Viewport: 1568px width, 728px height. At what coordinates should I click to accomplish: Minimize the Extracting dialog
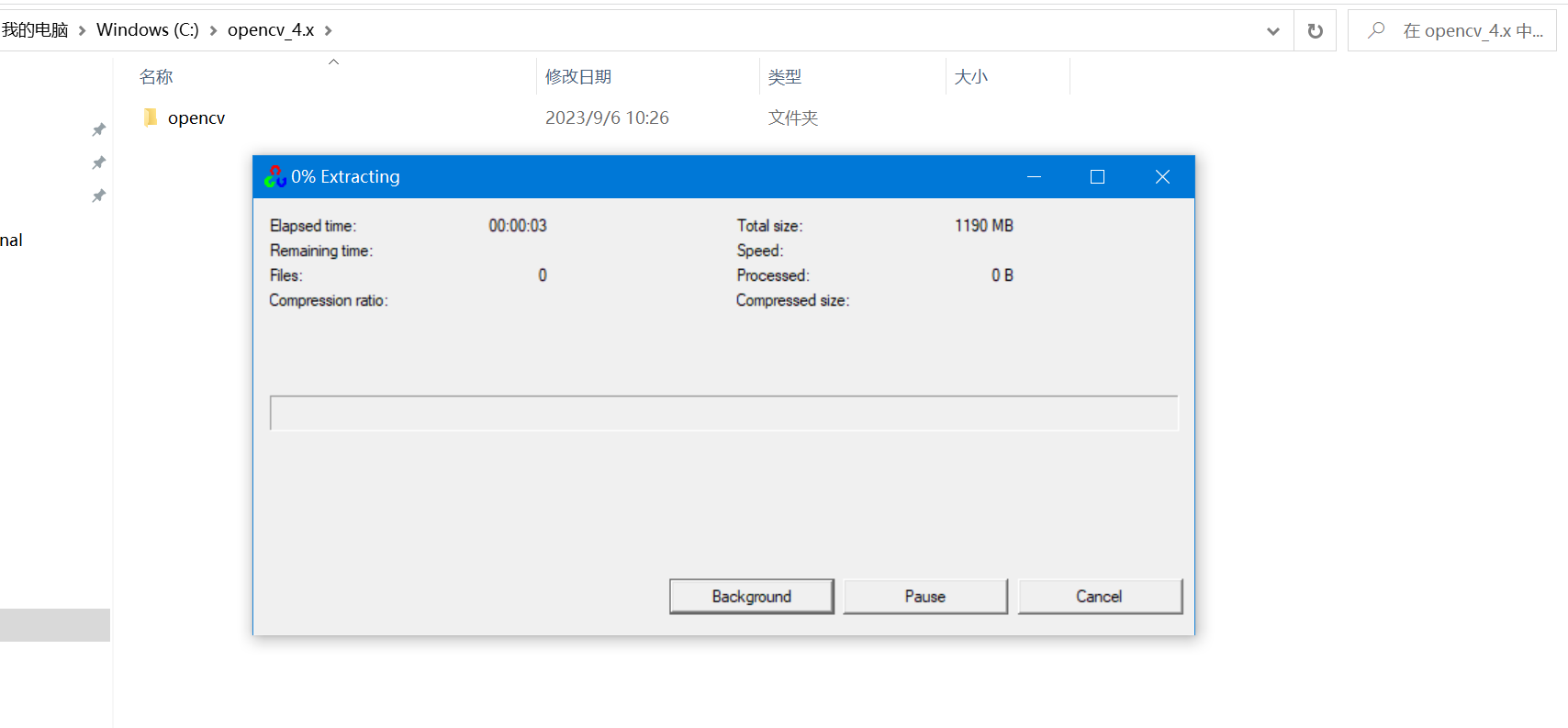[1034, 176]
